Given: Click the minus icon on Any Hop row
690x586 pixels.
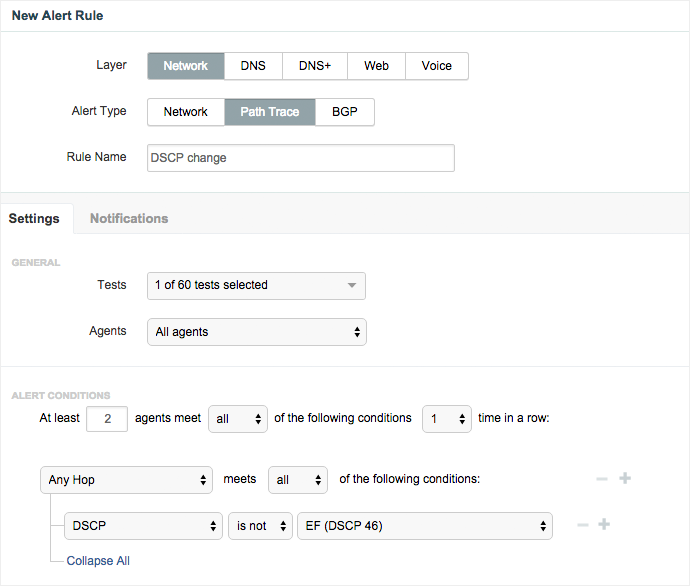Looking at the screenshot, I should tap(602, 479).
